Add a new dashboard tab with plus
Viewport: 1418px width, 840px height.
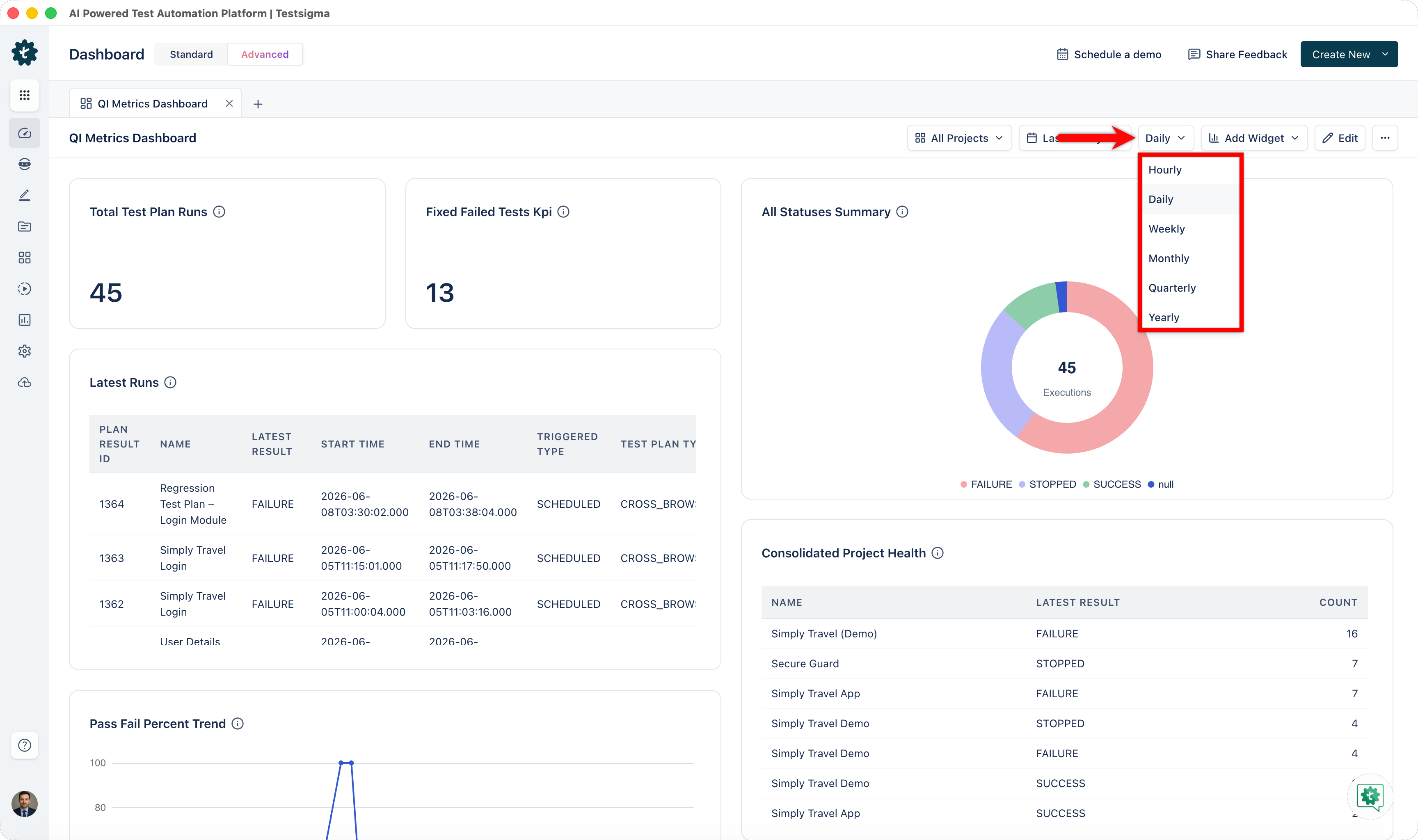pos(258,104)
